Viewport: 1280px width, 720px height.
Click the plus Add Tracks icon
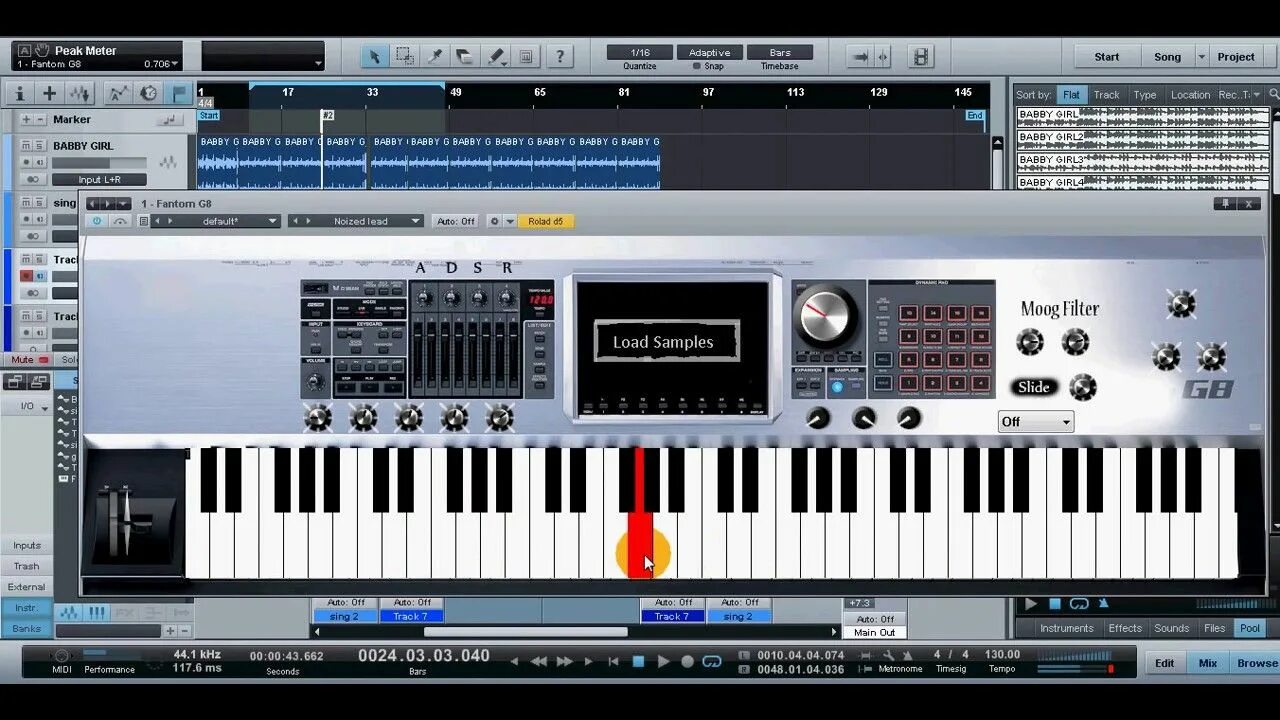point(49,93)
